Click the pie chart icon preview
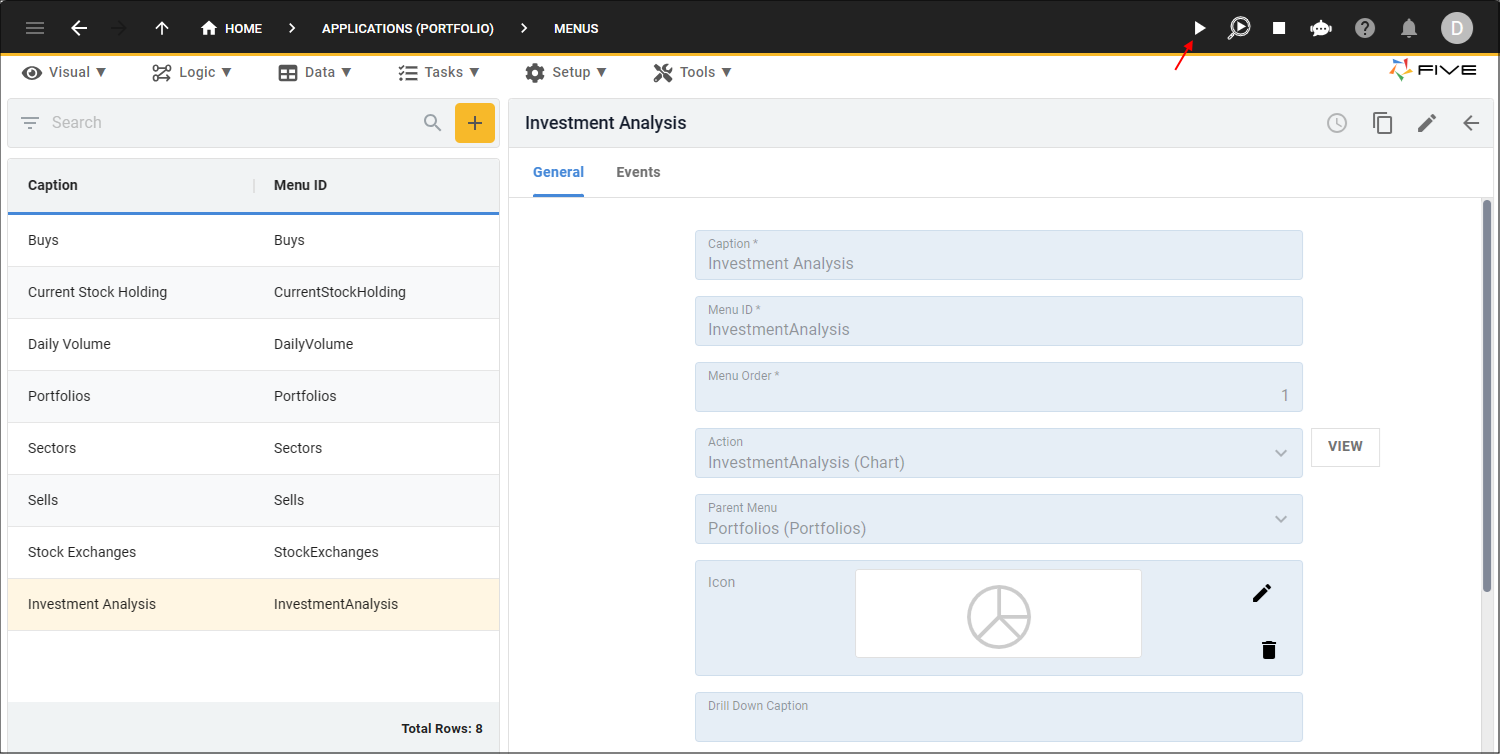 pos(998,614)
